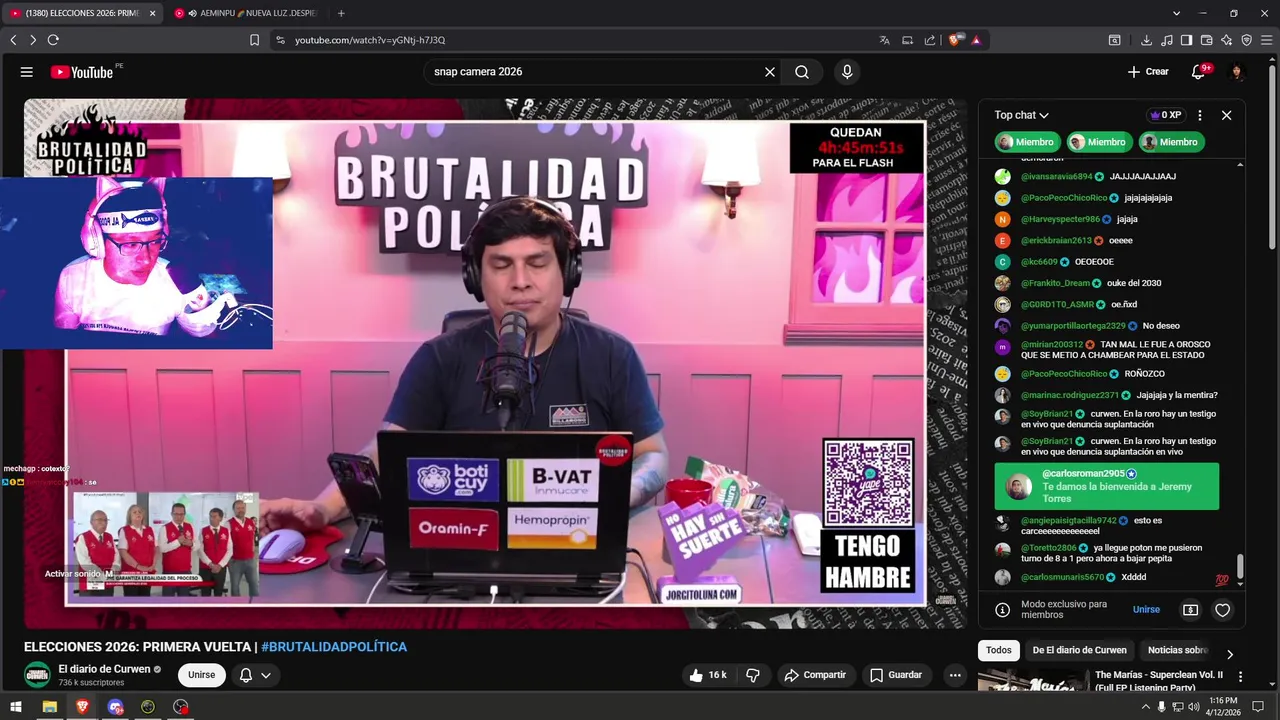Open the page translate icon
Screen dimensions: 1280x720
pos(885,40)
